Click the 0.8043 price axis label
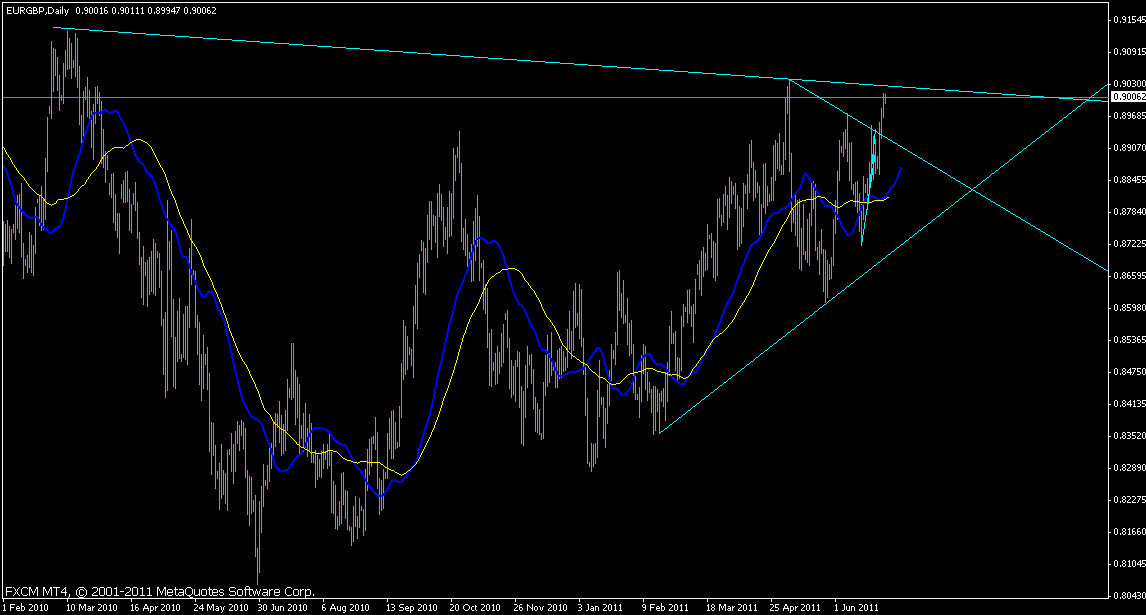Viewport: 1146px width, 615px height. [1129, 595]
